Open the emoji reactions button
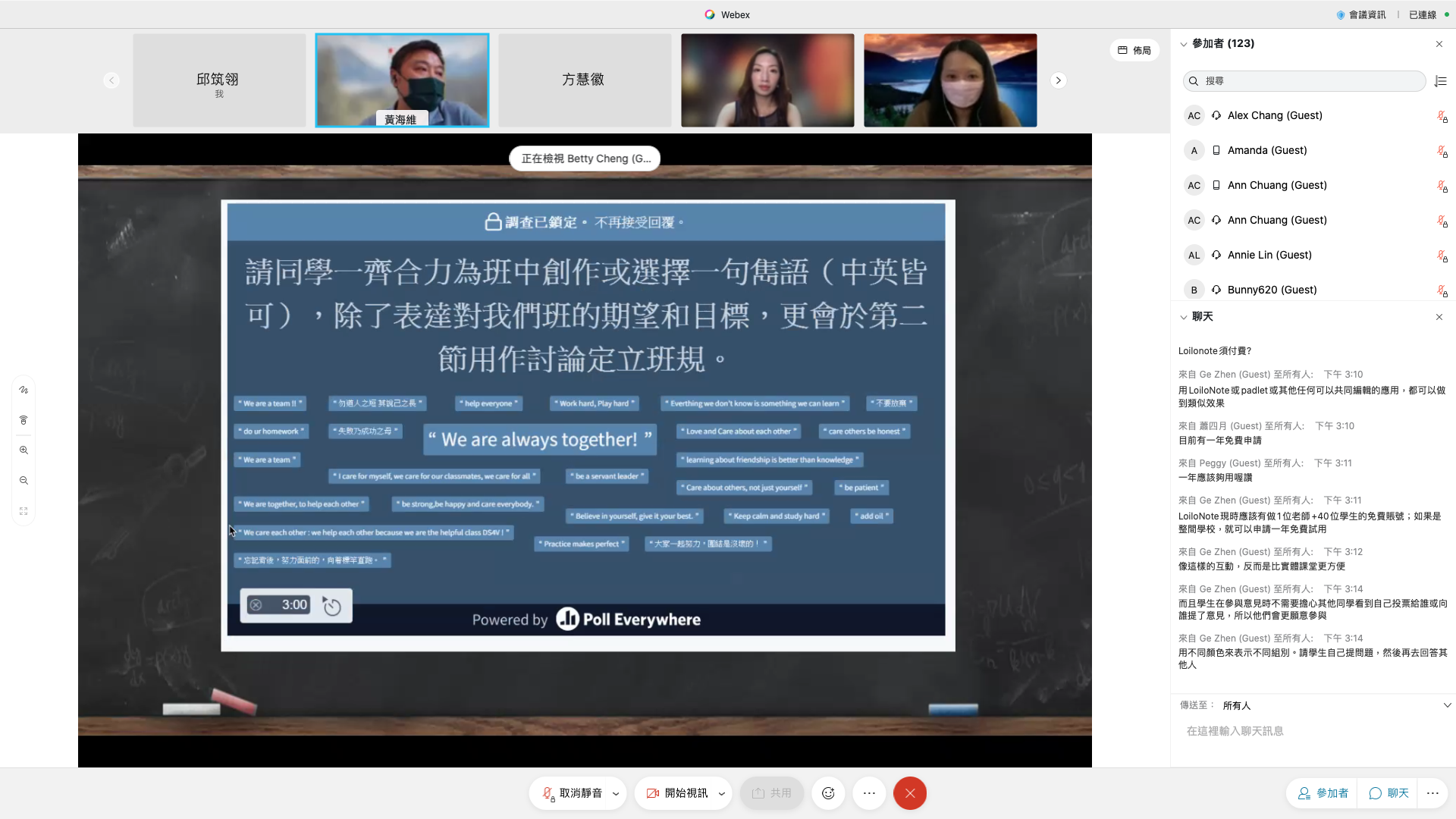The height and width of the screenshot is (819, 1456). click(828, 793)
